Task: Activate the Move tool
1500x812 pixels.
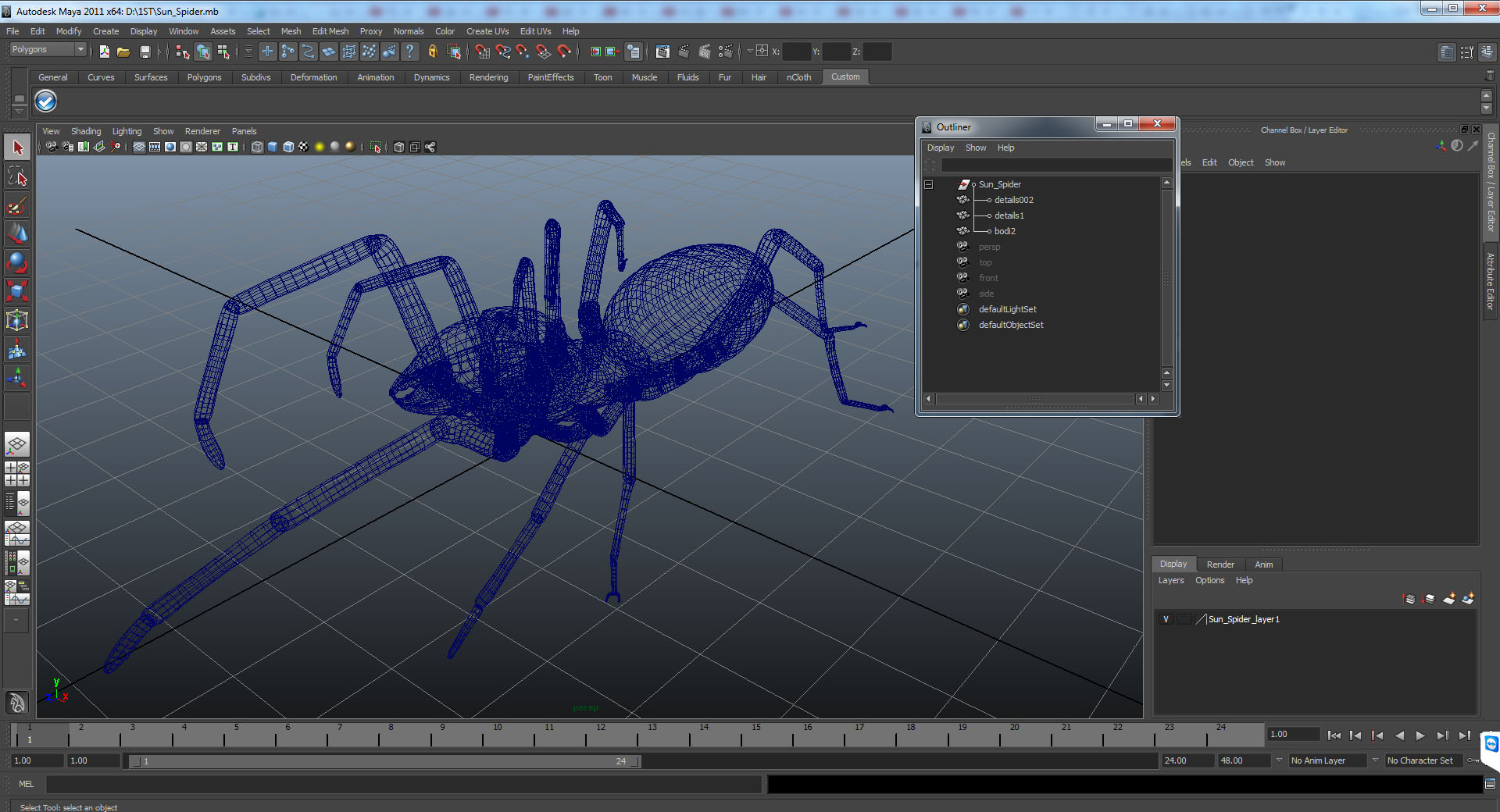Action: coord(17,233)
